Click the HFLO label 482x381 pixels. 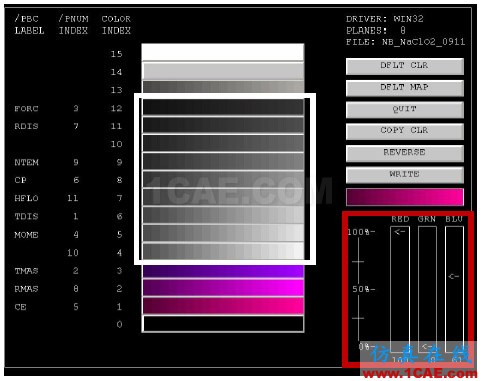coord(26,199)
